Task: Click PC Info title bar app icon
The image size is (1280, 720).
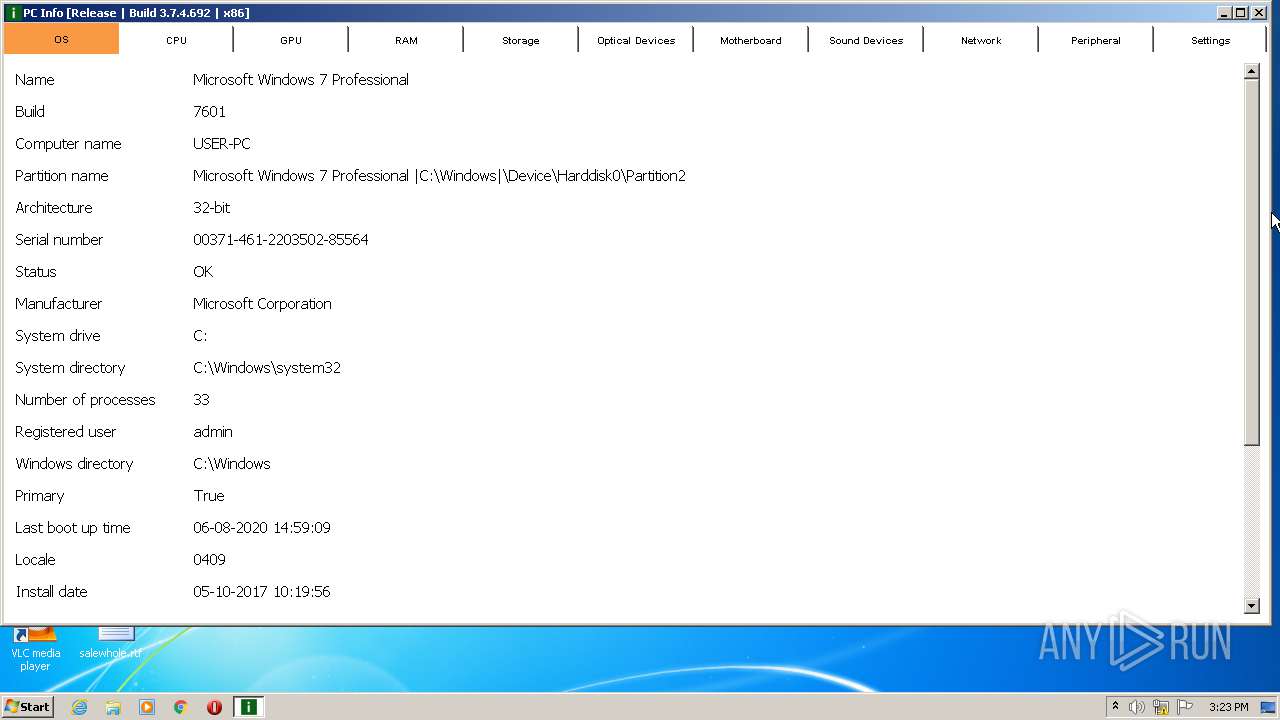Action: tap(13, 13)
